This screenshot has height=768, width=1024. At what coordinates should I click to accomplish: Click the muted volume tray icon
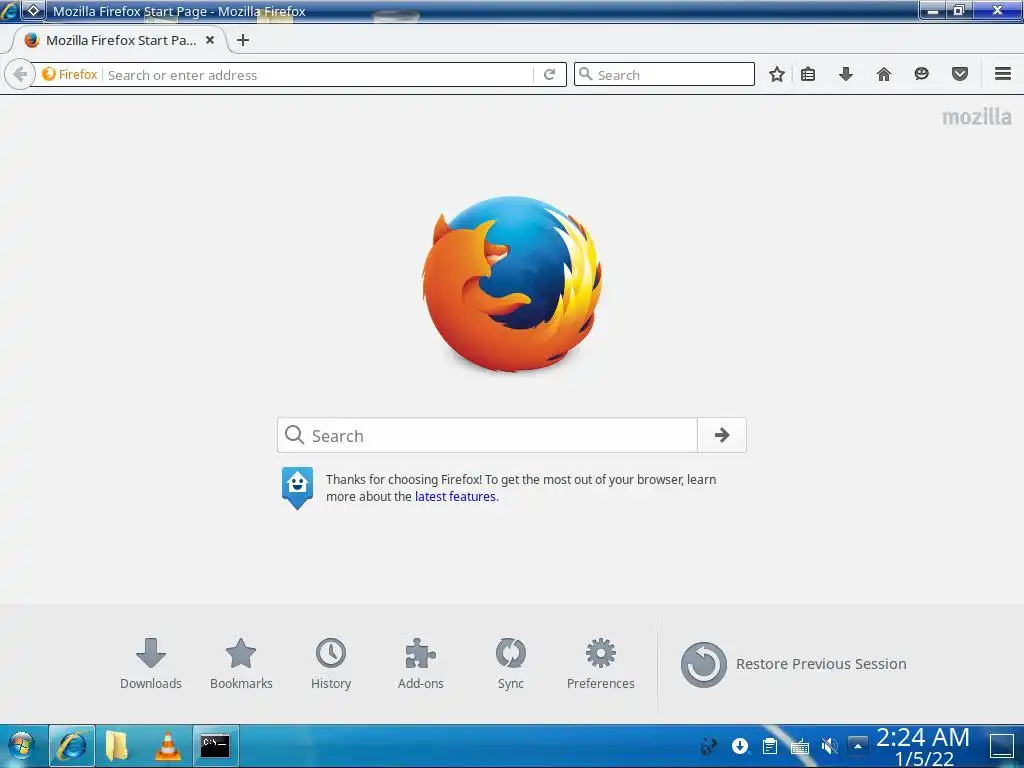coord(829,745)
